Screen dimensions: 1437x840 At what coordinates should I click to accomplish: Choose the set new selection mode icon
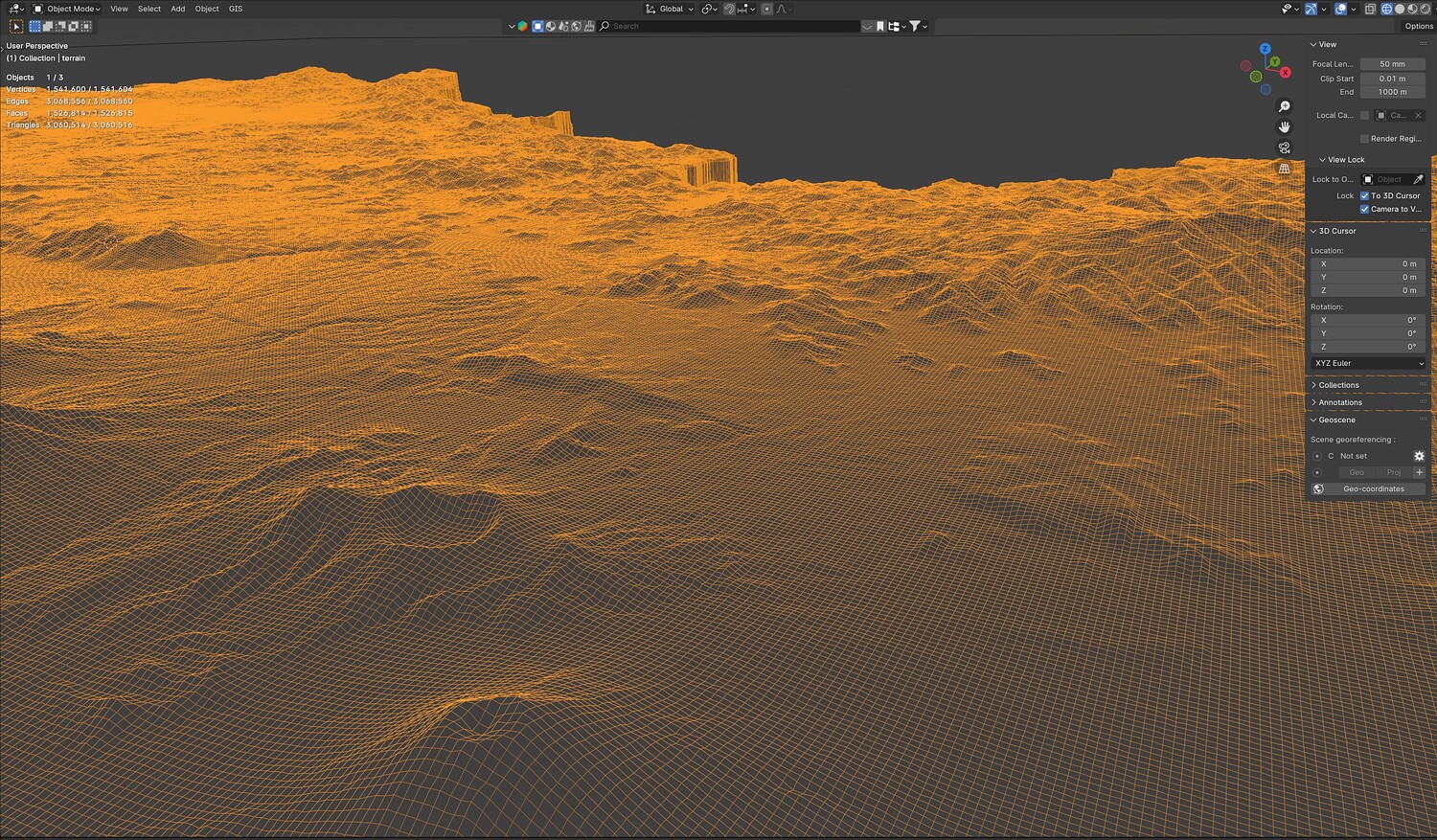pyautogui.click(x=35, y=27)
